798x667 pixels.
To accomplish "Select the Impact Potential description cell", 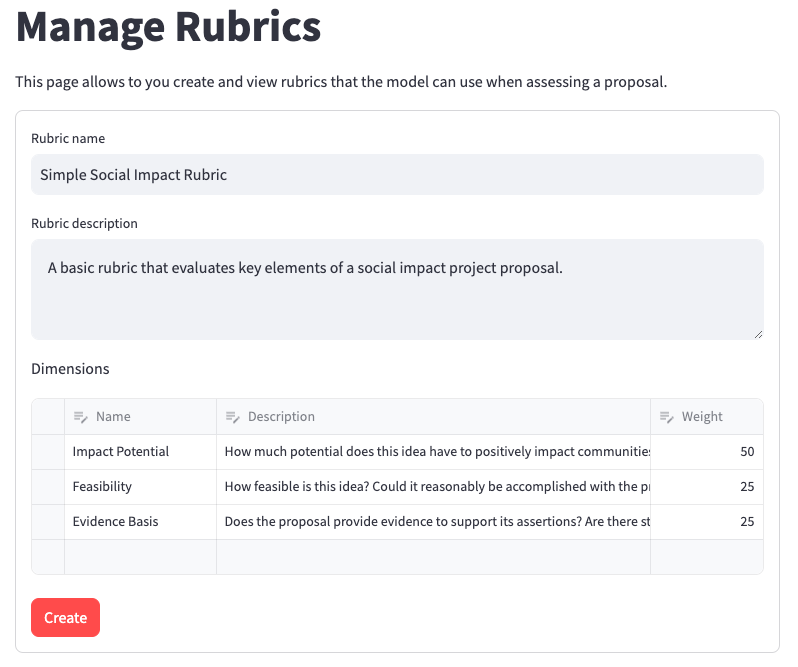I will click(433, 452).
